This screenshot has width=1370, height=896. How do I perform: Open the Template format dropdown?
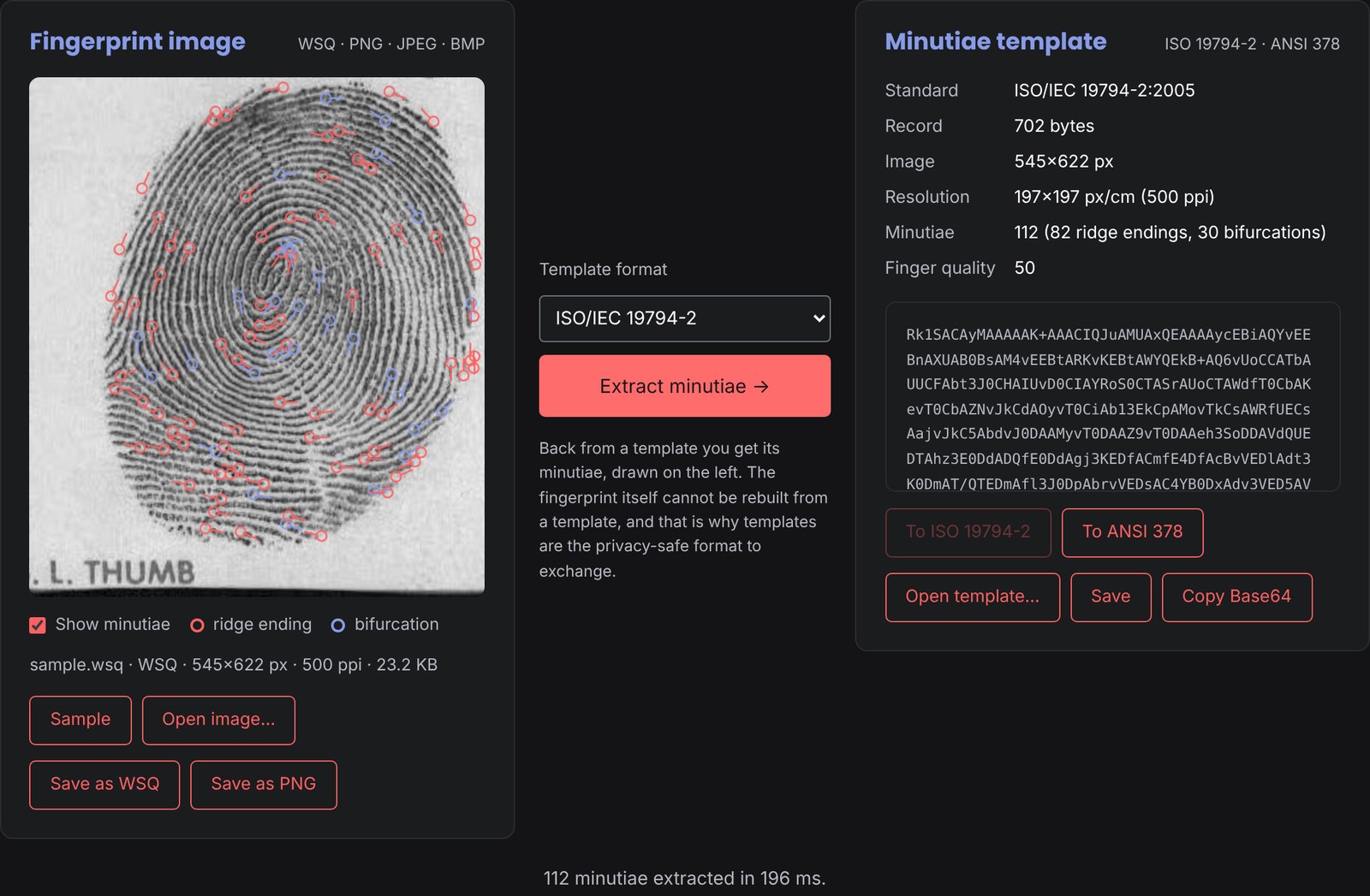(685, 318)
